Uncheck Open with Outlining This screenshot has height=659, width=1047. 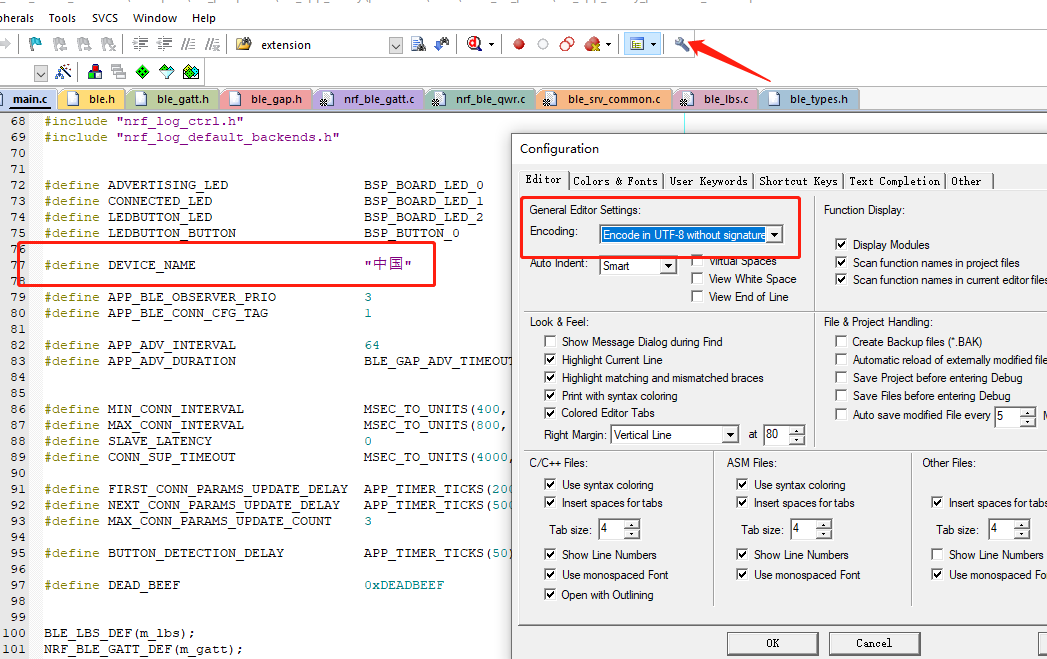pyautogui.click(x=550, y=594)
